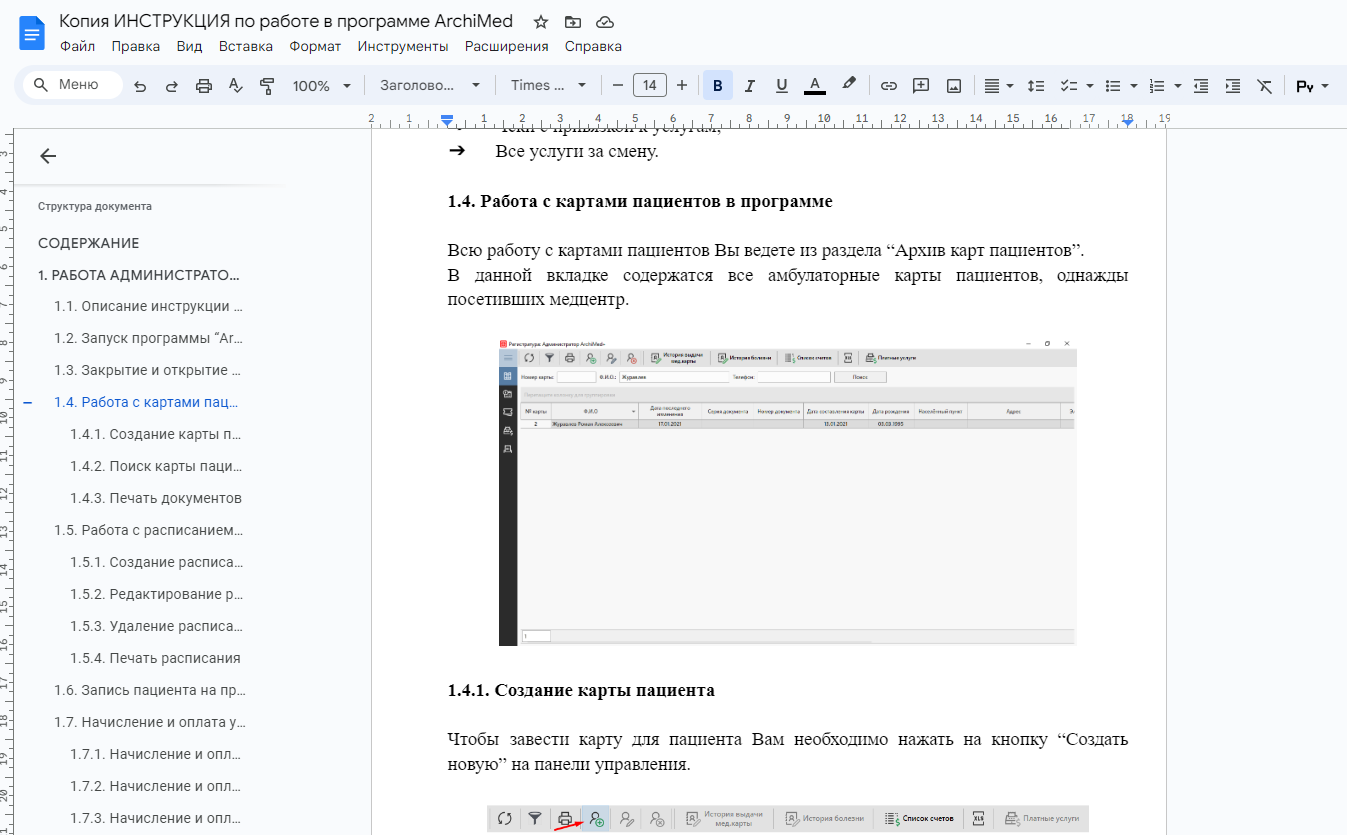Click the Add comment icon

[x=921, y=86]
